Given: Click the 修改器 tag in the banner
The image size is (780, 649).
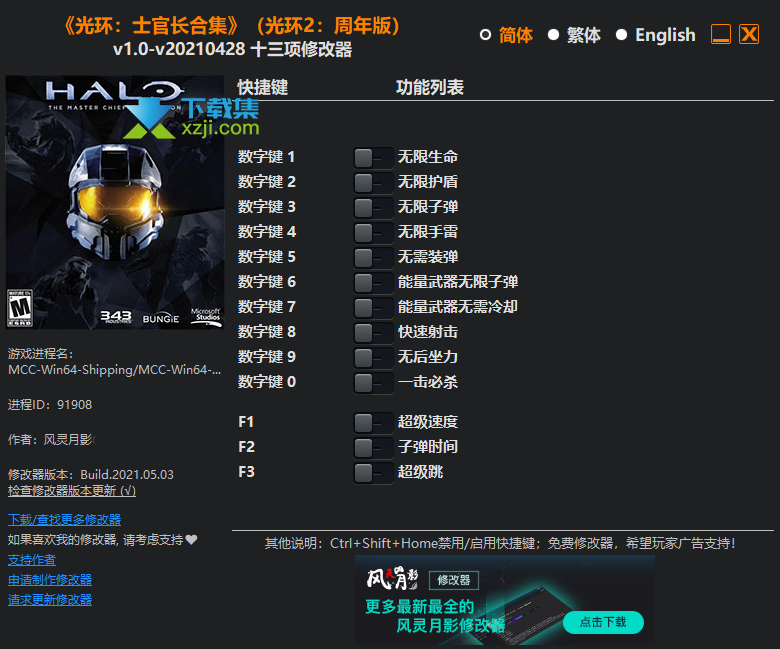Looking at the screenshot, I should click(454, 580).
